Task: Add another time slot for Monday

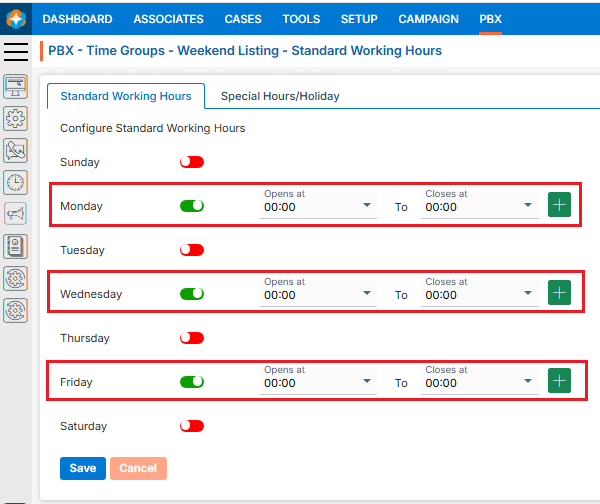Action: [559, 205]
